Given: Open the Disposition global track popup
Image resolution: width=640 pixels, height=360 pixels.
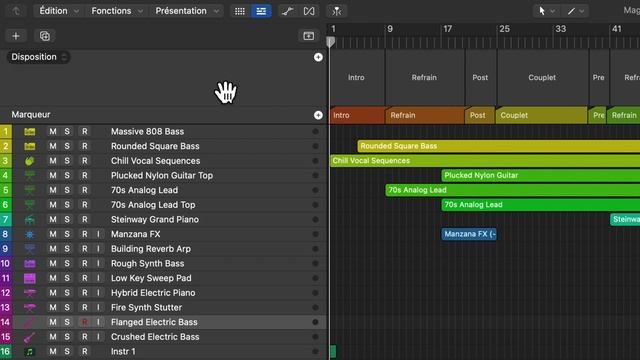Looking at the screenshot, I should [x=38, y=57].
